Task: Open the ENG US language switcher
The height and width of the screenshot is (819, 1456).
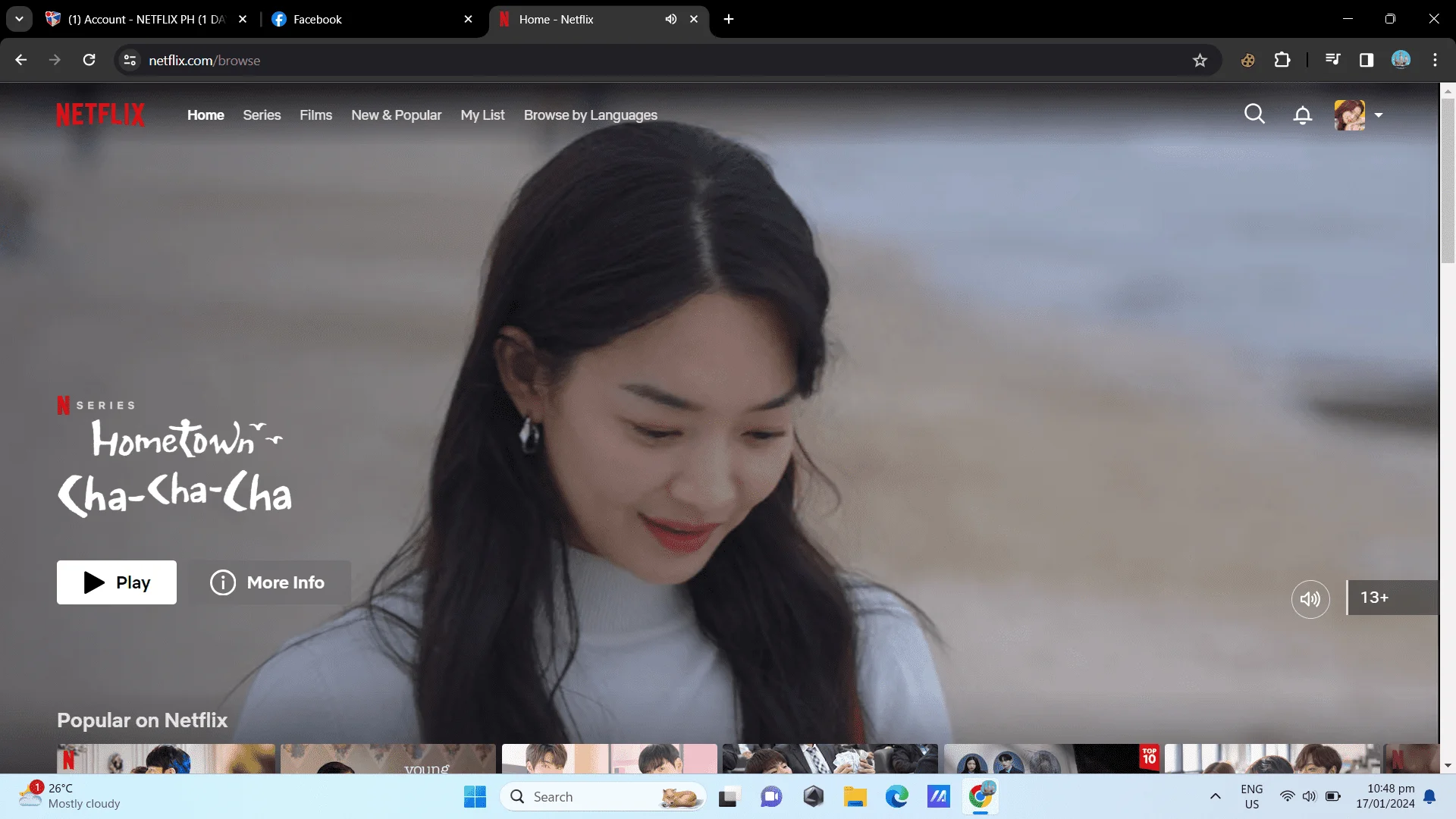Action: coord(1251,796)
